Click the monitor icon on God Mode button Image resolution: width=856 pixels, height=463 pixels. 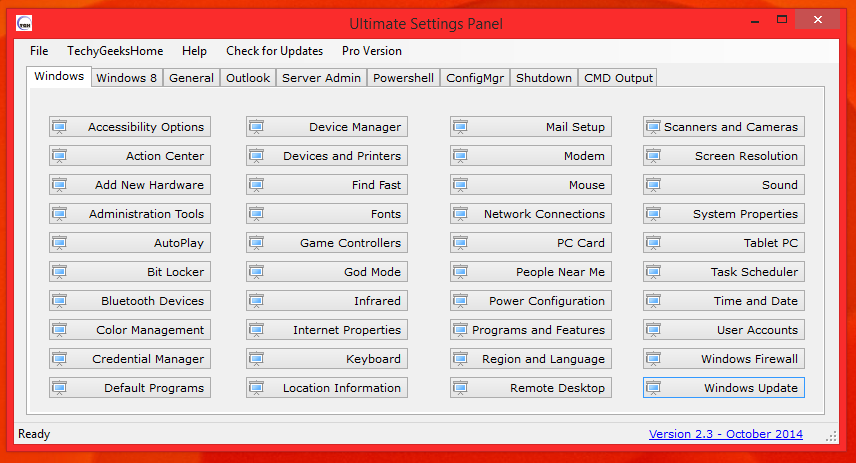(256, 272)
